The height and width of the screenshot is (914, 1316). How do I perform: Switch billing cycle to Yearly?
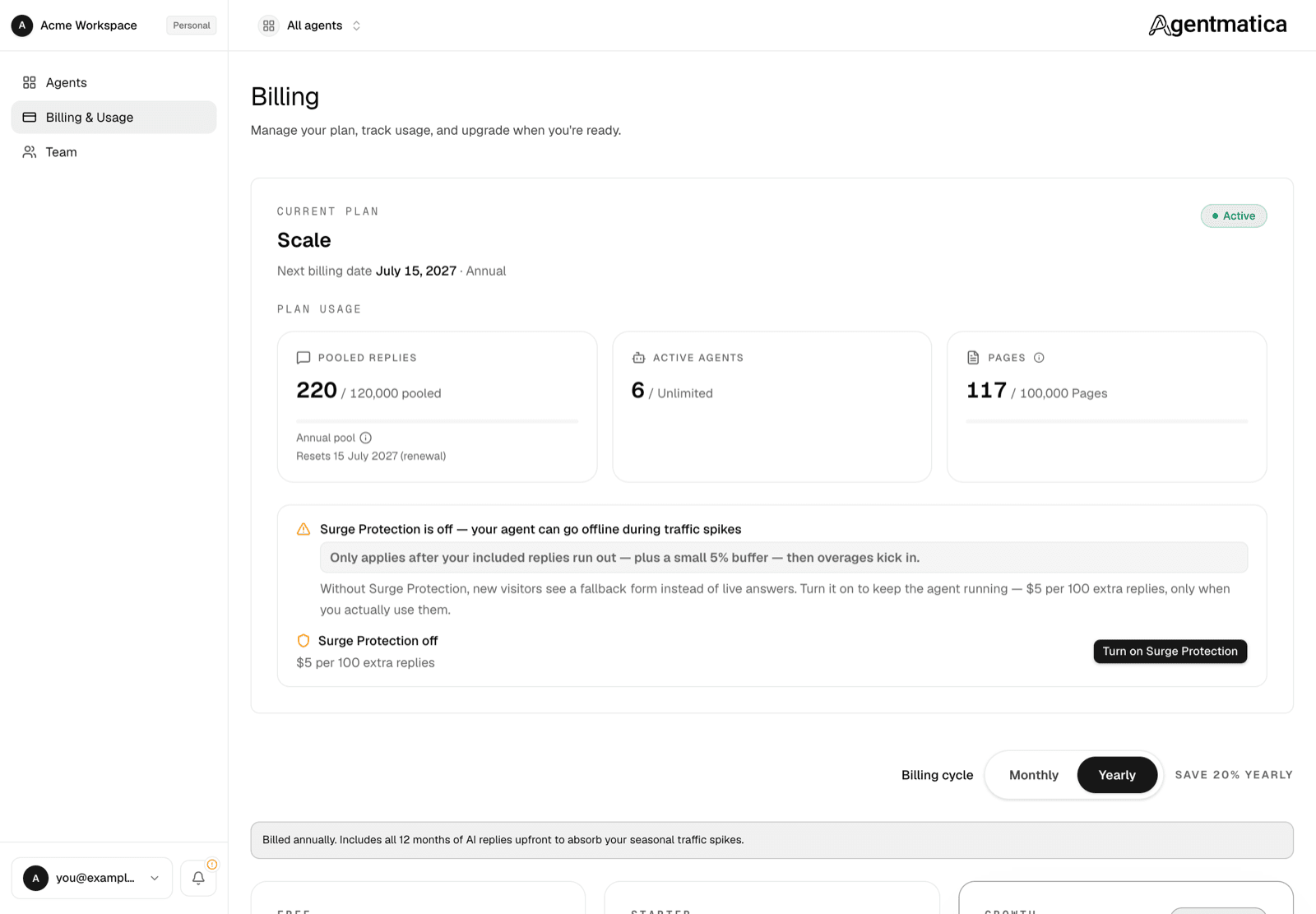pyautogui.click(x=1117, y=775)
